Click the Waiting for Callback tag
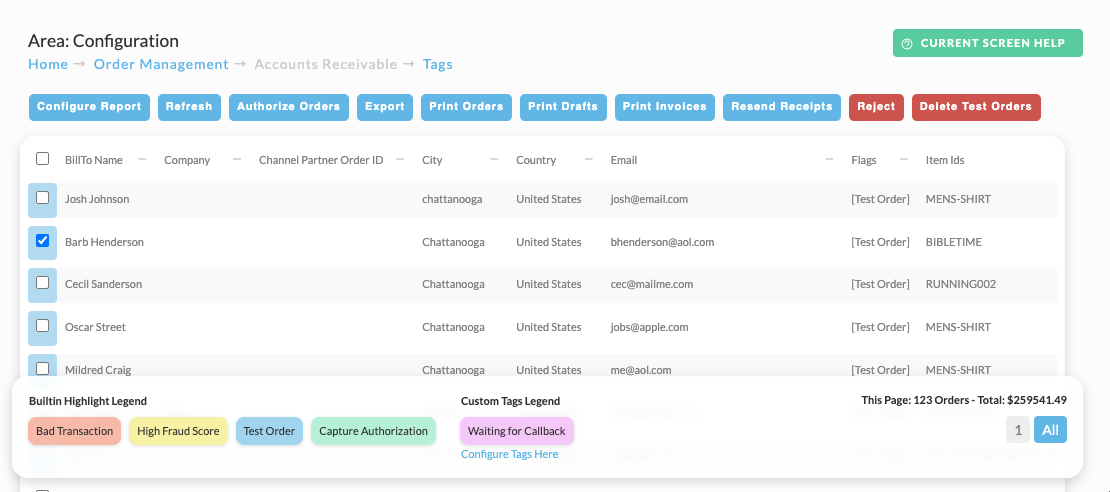1110x492 pixels. coord(517,431)
